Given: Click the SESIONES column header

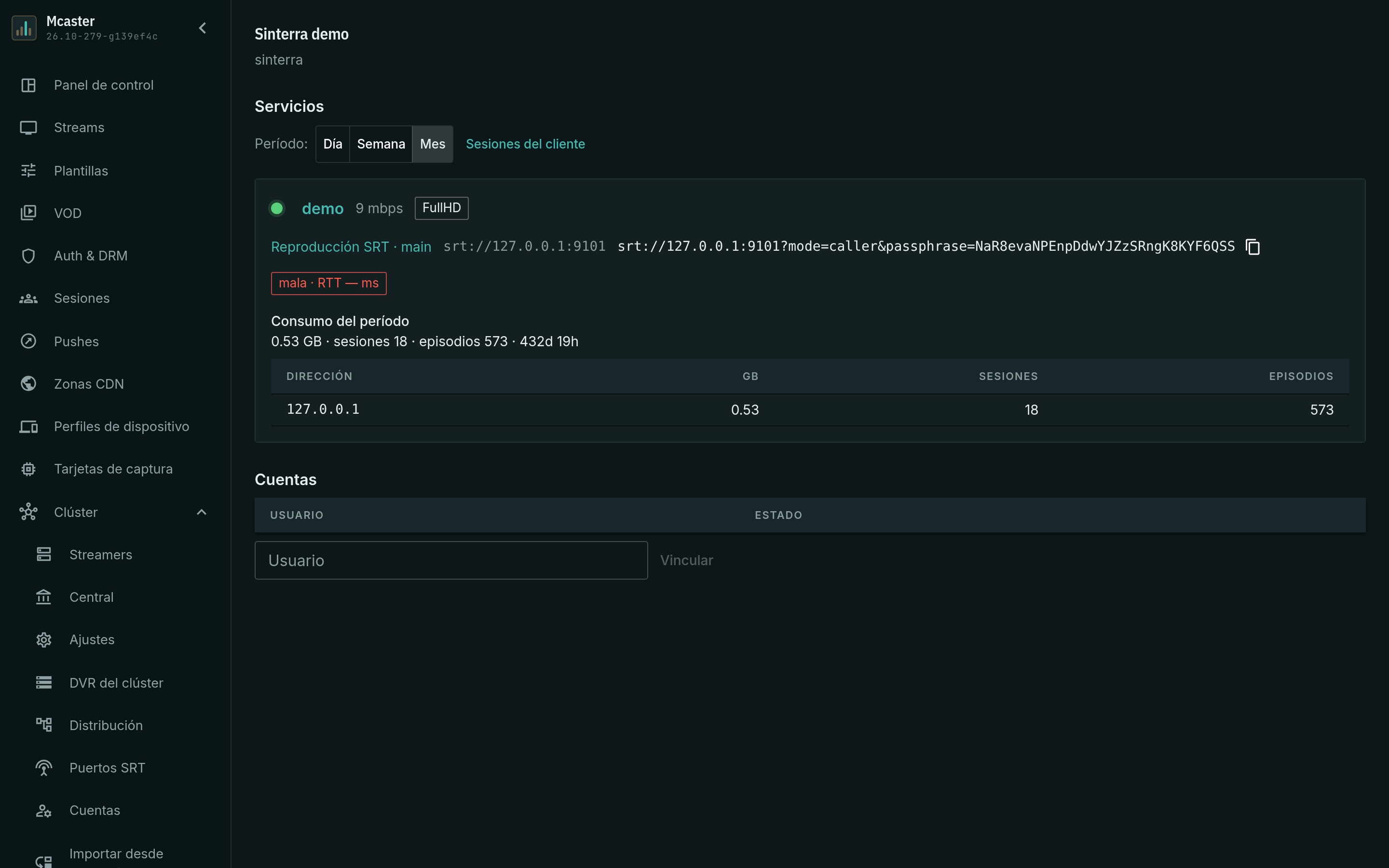Looking at the screenshot, I should point(1008,376).
